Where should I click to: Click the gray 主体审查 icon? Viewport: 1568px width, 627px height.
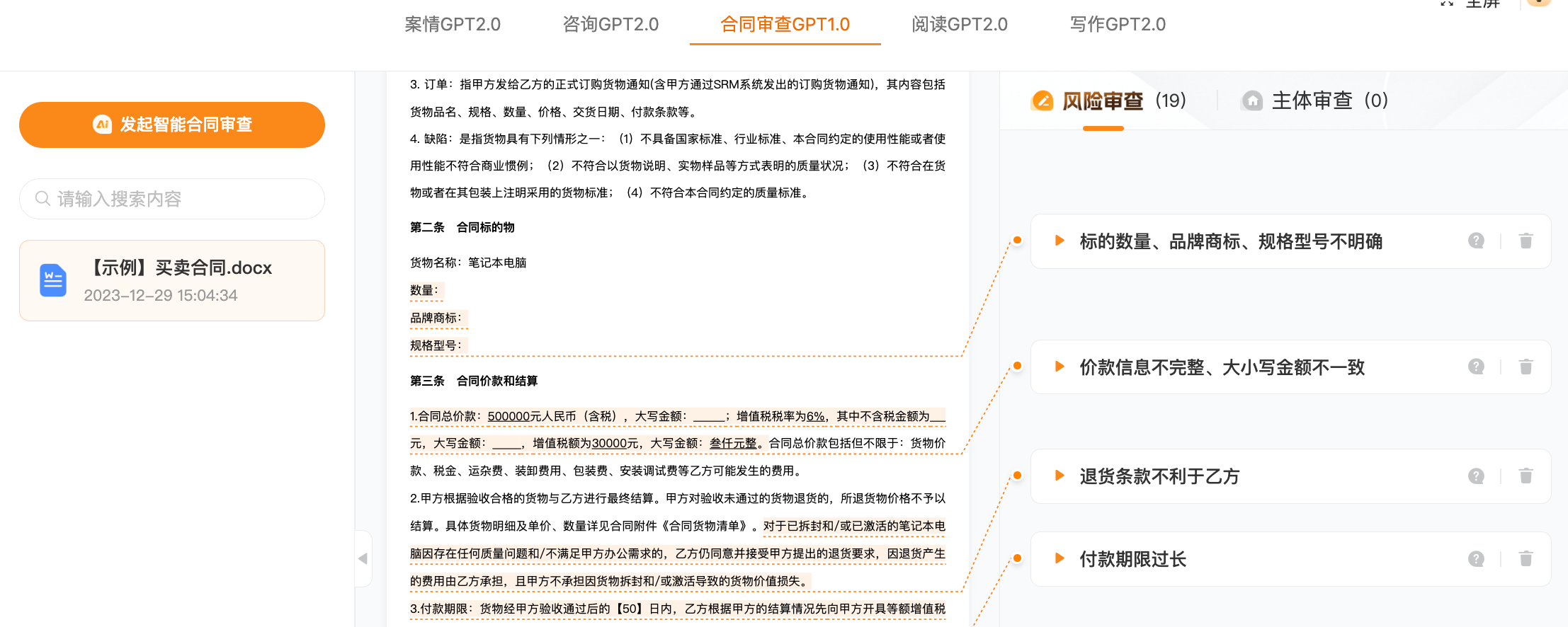pos(1252,101)
